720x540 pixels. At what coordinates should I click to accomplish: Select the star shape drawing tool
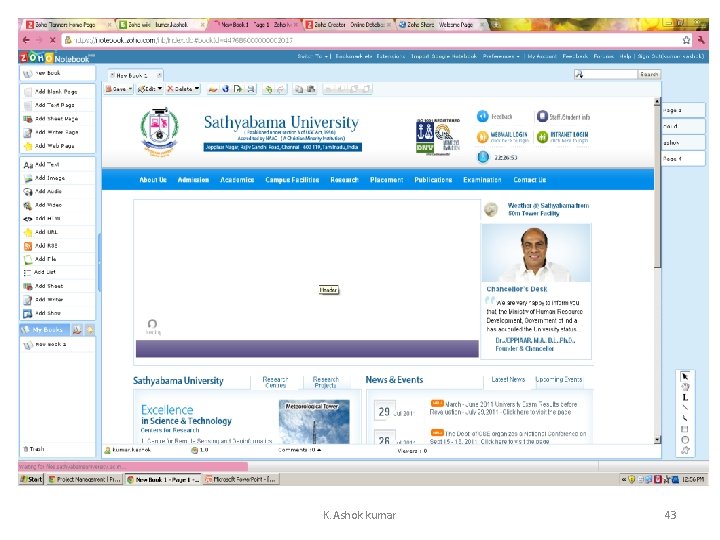[x=685, y=450]
